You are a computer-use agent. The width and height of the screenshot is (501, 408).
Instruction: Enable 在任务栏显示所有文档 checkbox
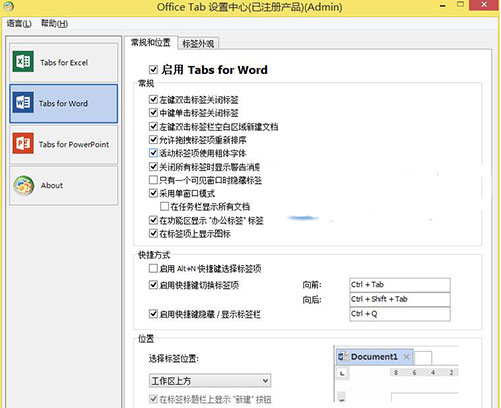click(164, 206)
